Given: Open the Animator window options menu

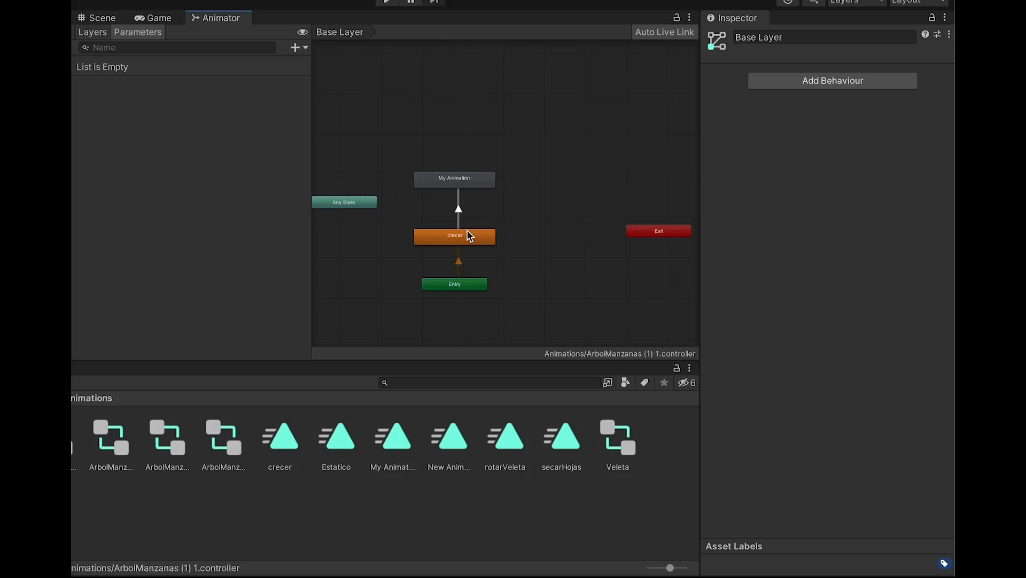Looking at the screenshot, I should tap(689, 18).
